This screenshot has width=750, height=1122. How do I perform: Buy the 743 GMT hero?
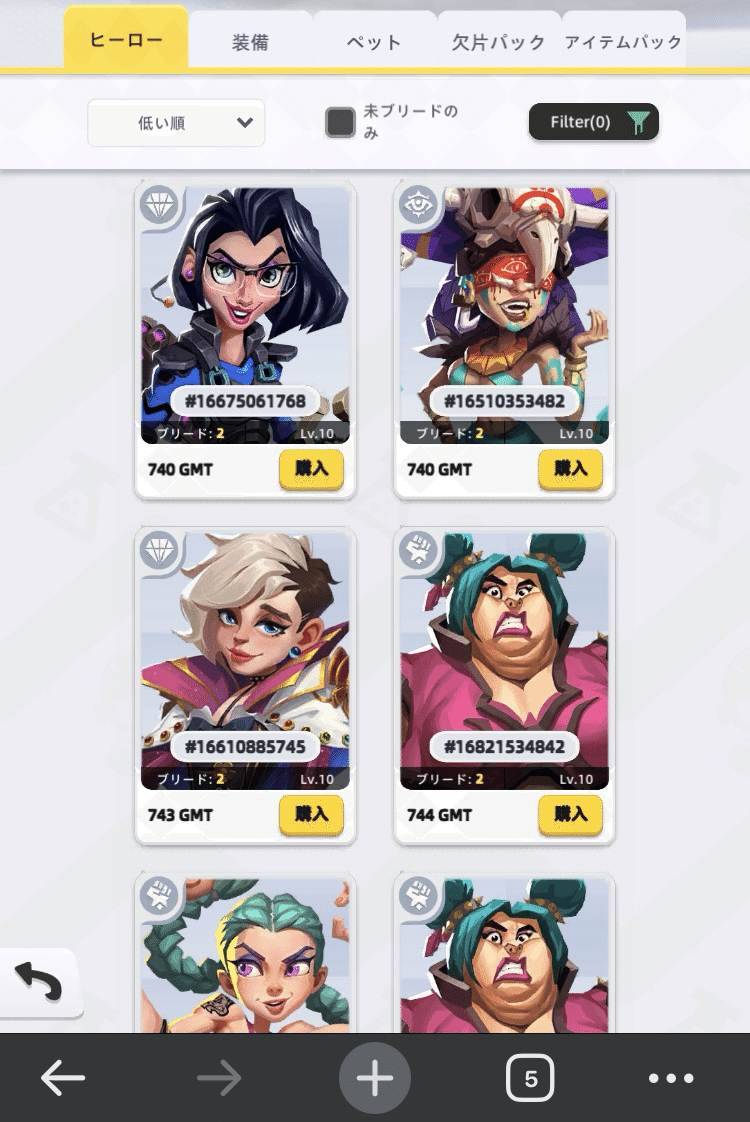[311, 814]
